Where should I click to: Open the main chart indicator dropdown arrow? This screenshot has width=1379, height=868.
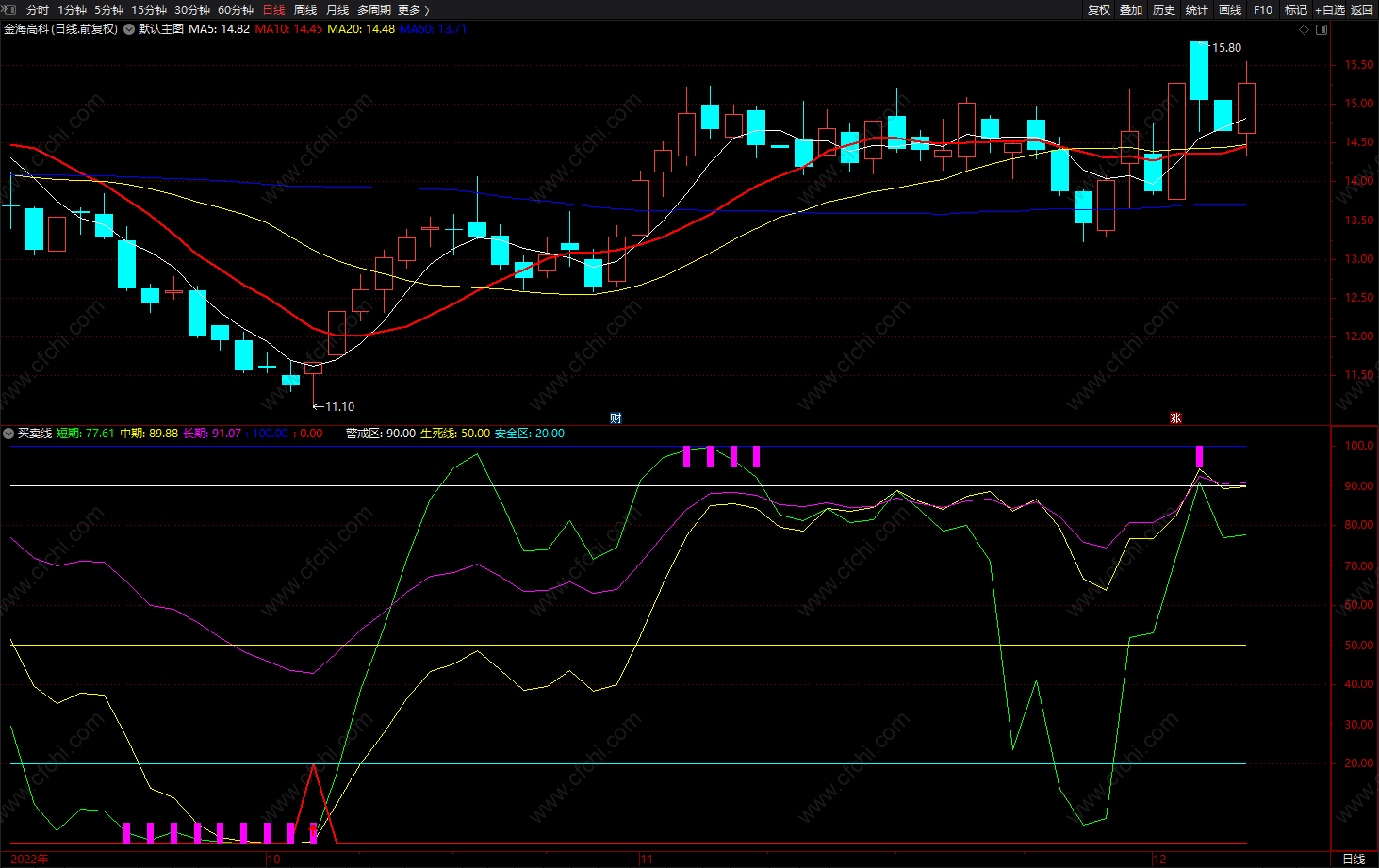[x=129, y=29]
